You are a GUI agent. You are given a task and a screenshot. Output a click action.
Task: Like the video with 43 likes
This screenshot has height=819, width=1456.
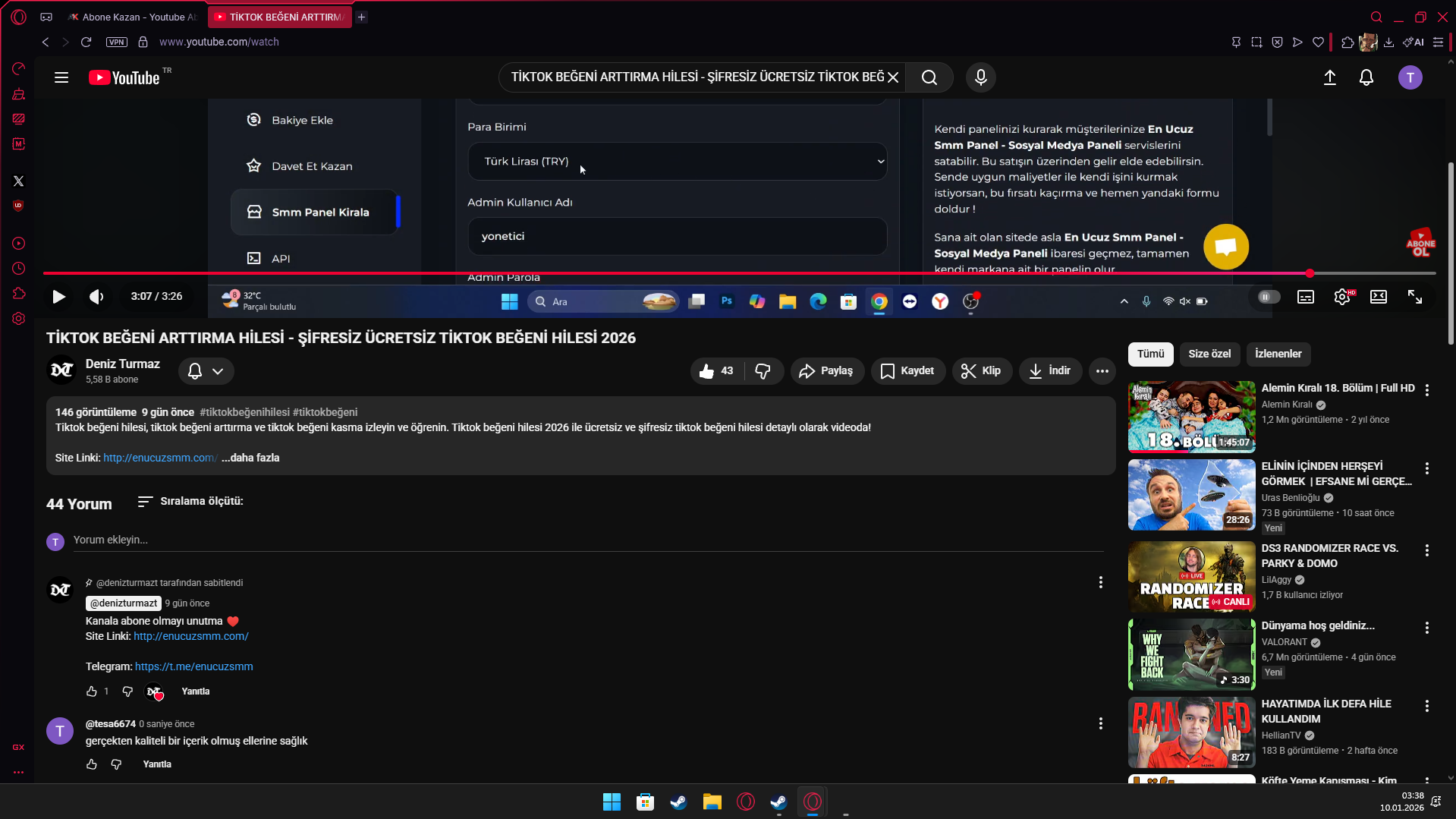[717, 371]
